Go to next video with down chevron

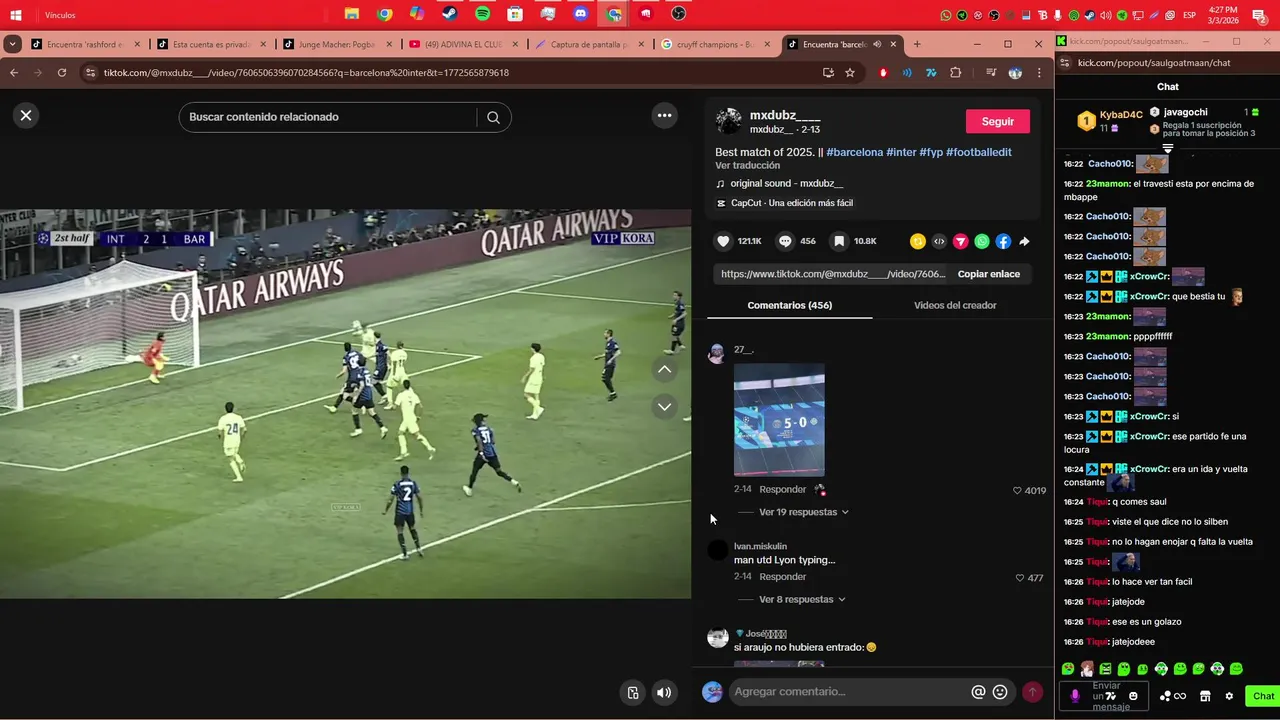664,407
